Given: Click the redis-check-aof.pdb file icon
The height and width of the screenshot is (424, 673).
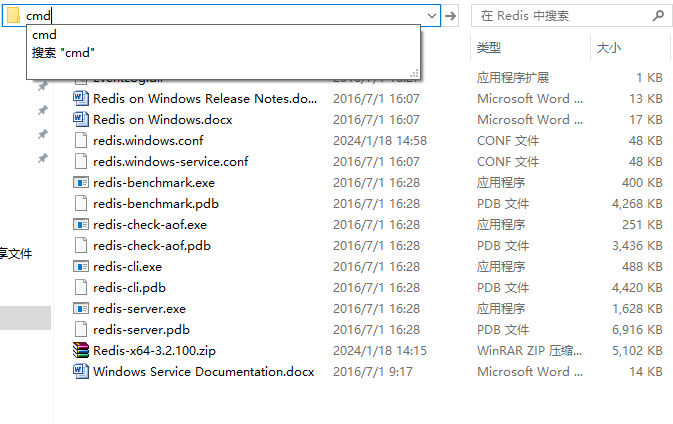Looking at the screenshot, I should pos(81,245).
